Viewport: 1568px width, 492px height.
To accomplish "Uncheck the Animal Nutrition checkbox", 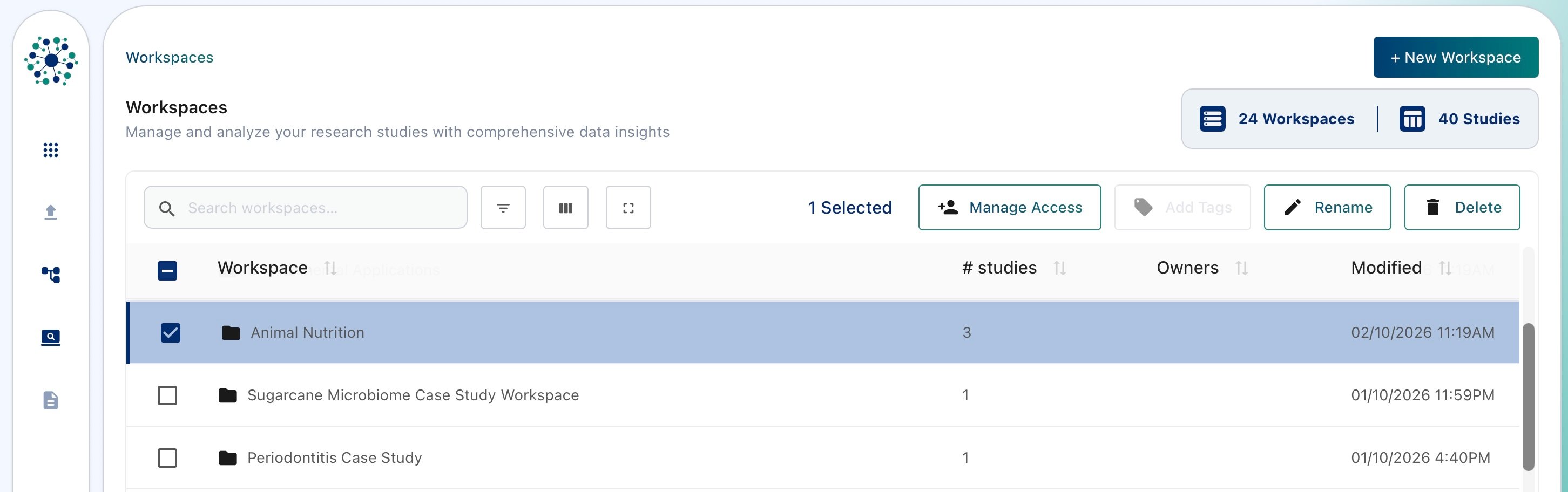I will pos(171,333).
